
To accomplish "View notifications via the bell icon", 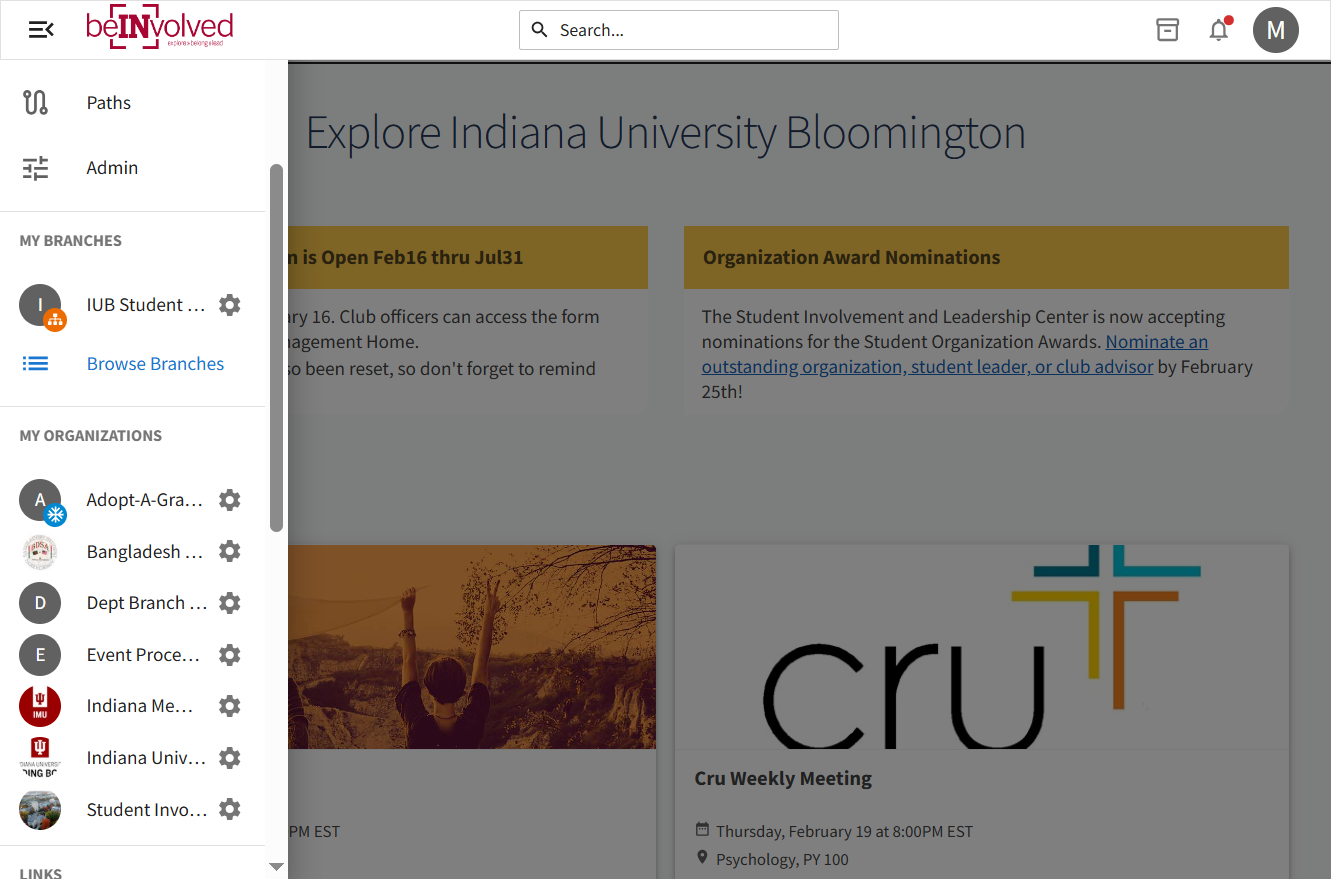I will click(x=1219, y=30).
